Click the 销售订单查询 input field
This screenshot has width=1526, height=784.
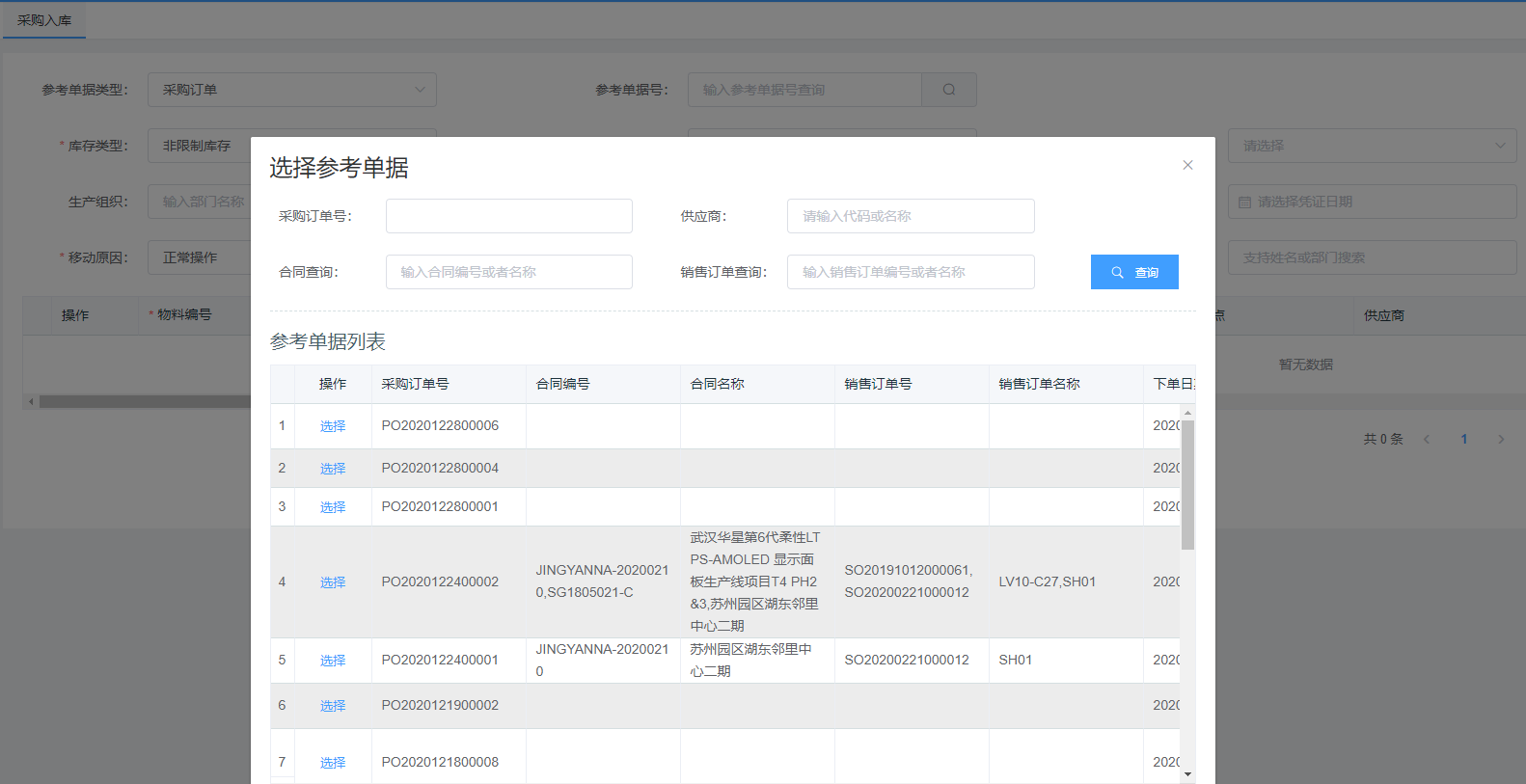coord(910,272)
